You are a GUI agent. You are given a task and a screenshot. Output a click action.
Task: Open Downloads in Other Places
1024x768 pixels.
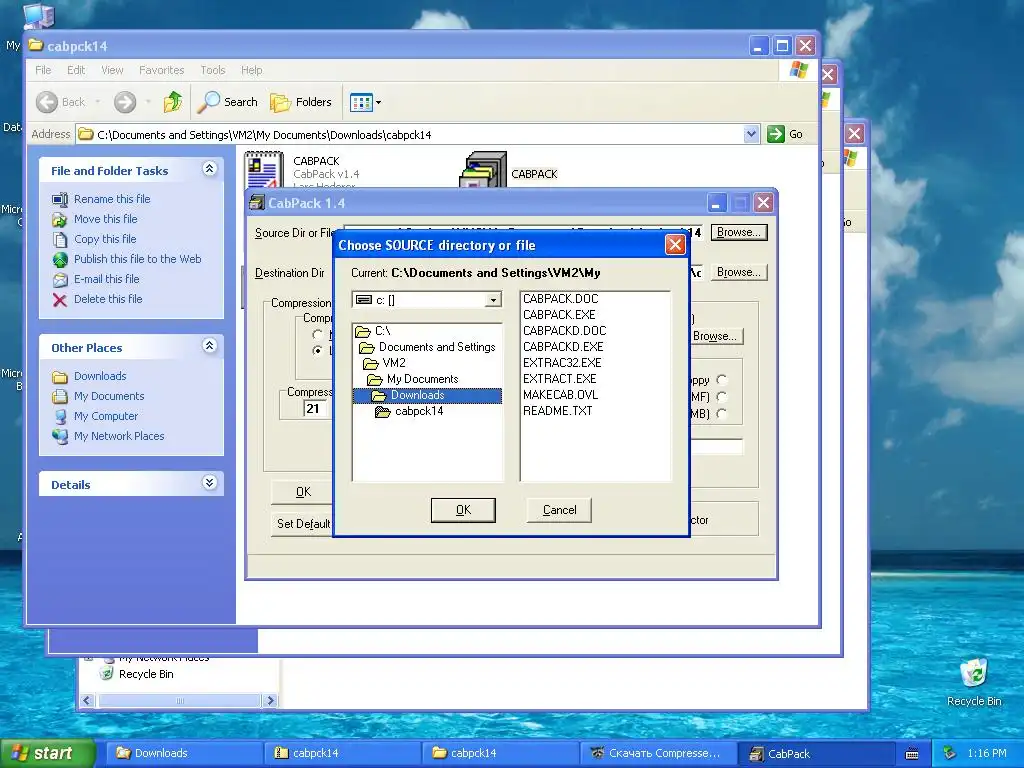click(x=100, y=376)
